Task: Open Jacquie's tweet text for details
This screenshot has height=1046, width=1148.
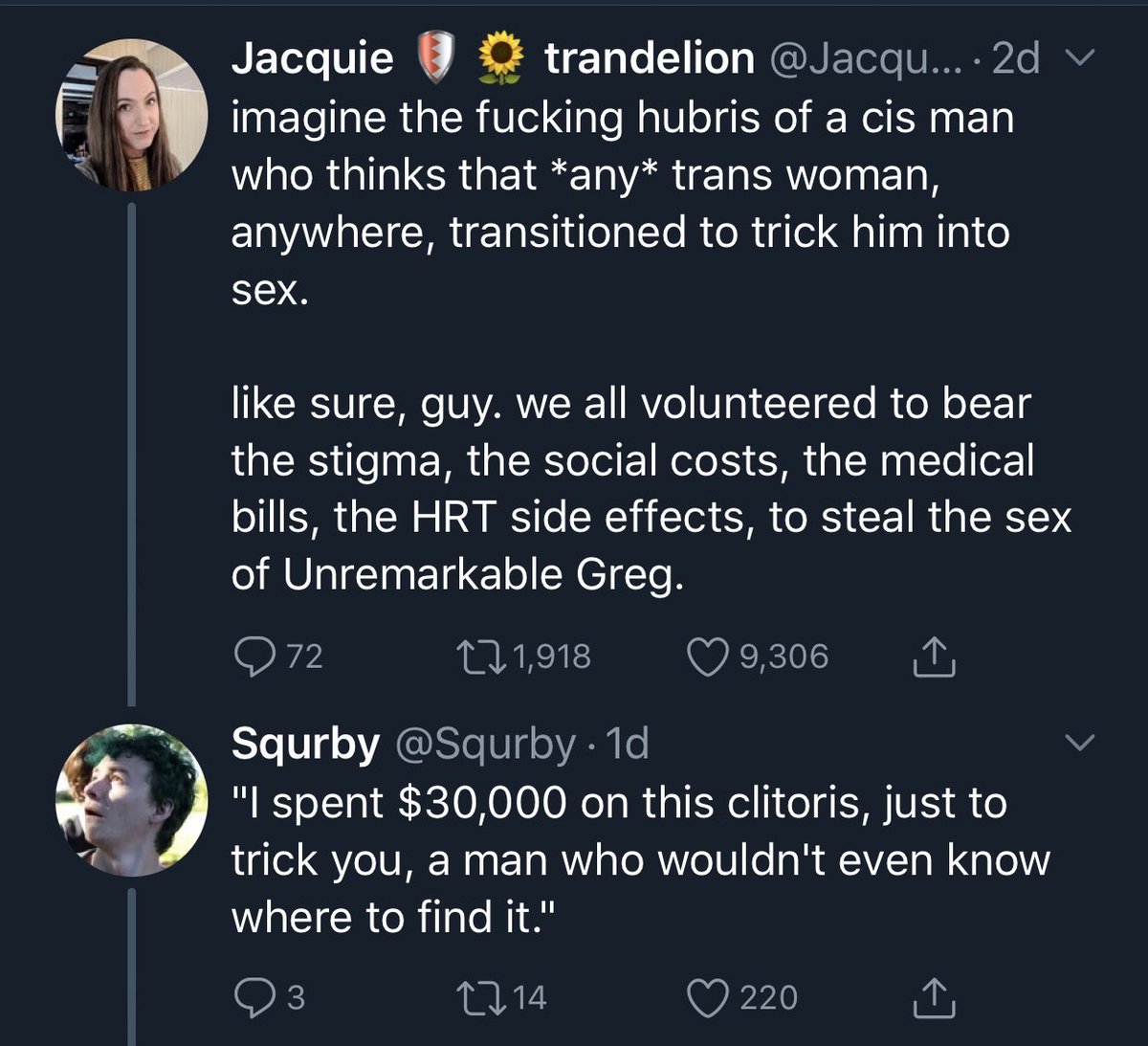Action: tap(651, 345)
